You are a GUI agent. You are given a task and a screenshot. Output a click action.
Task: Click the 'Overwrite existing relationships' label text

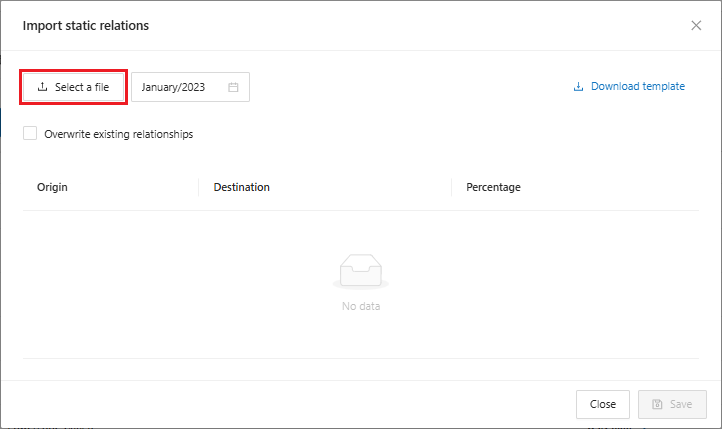pos(118,134)
